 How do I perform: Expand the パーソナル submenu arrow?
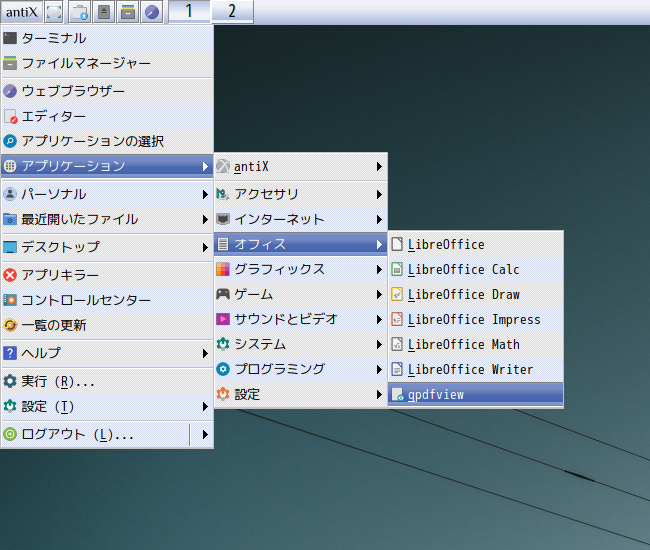click(205, 194)
